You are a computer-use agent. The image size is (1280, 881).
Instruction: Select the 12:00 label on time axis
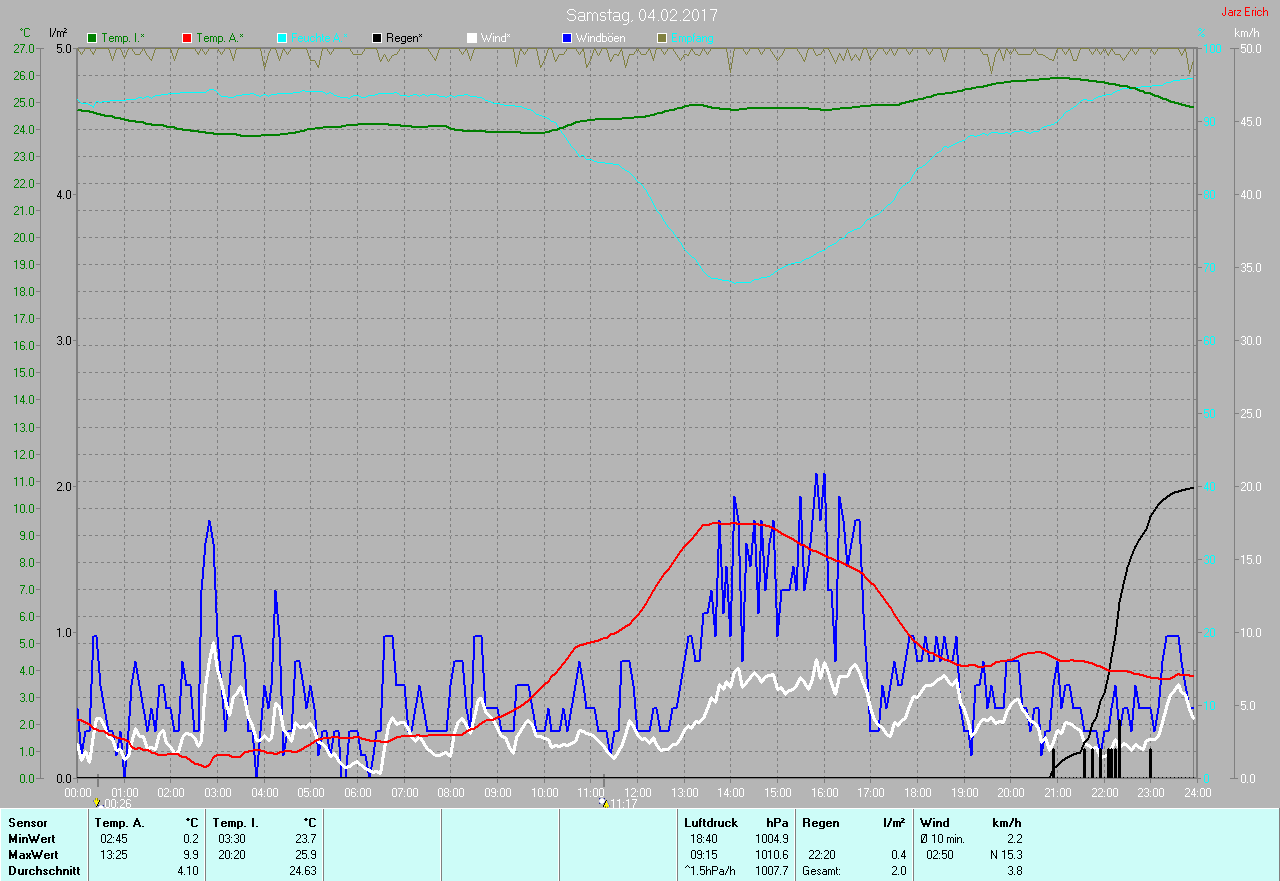[x=637, y=793]
